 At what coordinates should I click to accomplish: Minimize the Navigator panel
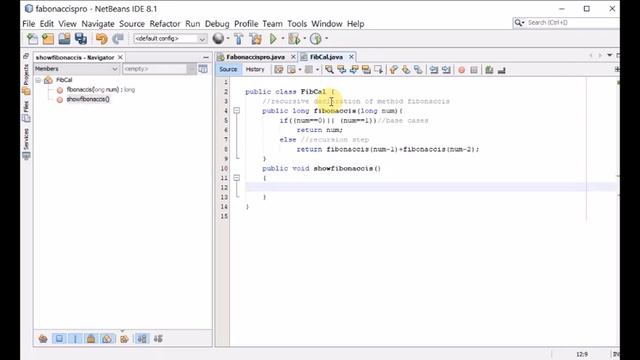[x=206, y=58]
